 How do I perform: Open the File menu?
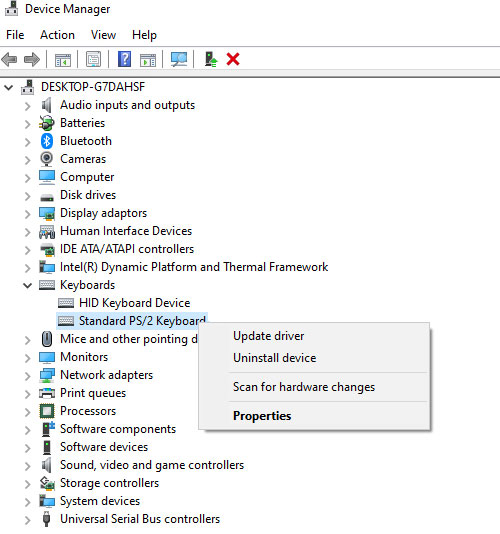tap(15, 35)
